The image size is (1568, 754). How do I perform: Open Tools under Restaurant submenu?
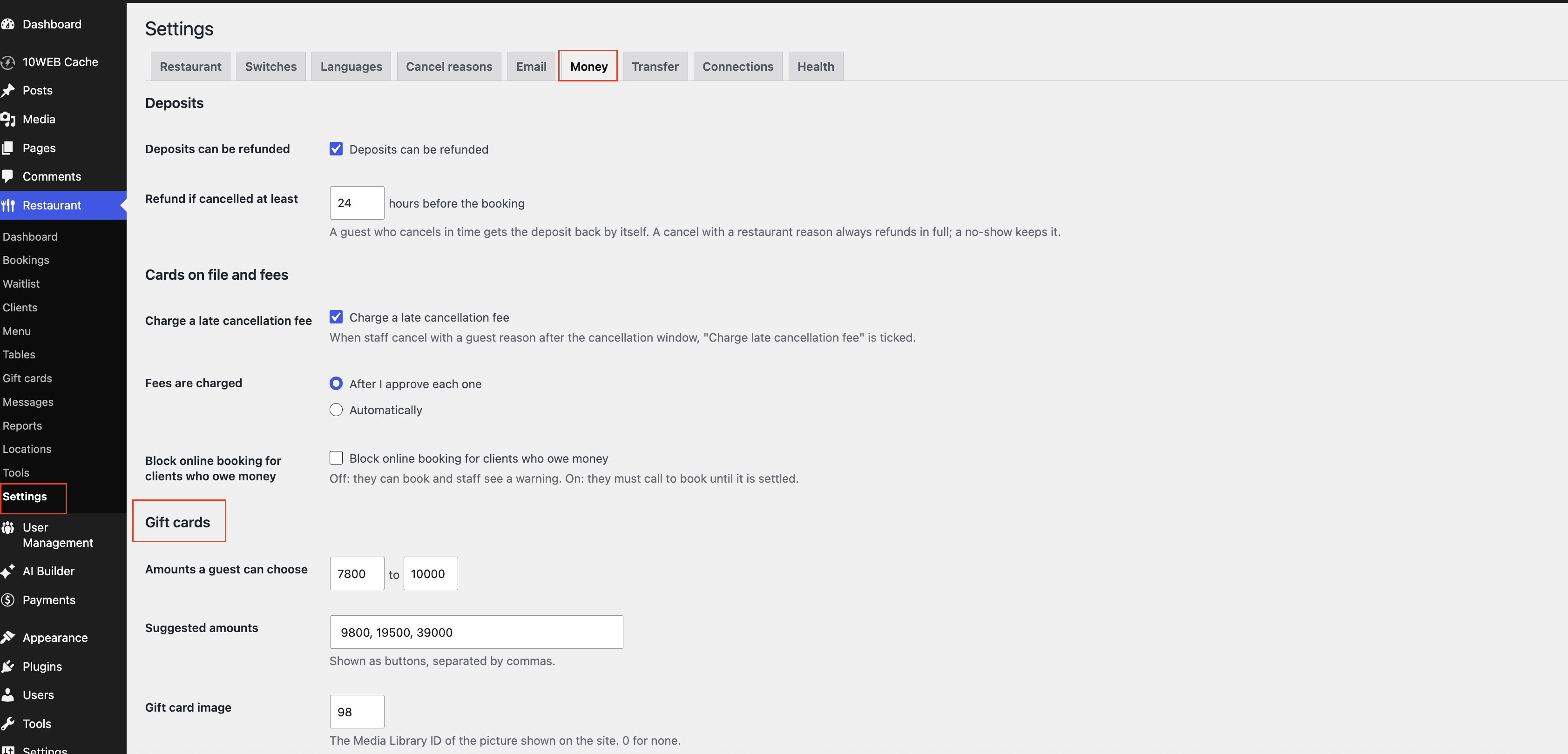coord(16,472)
